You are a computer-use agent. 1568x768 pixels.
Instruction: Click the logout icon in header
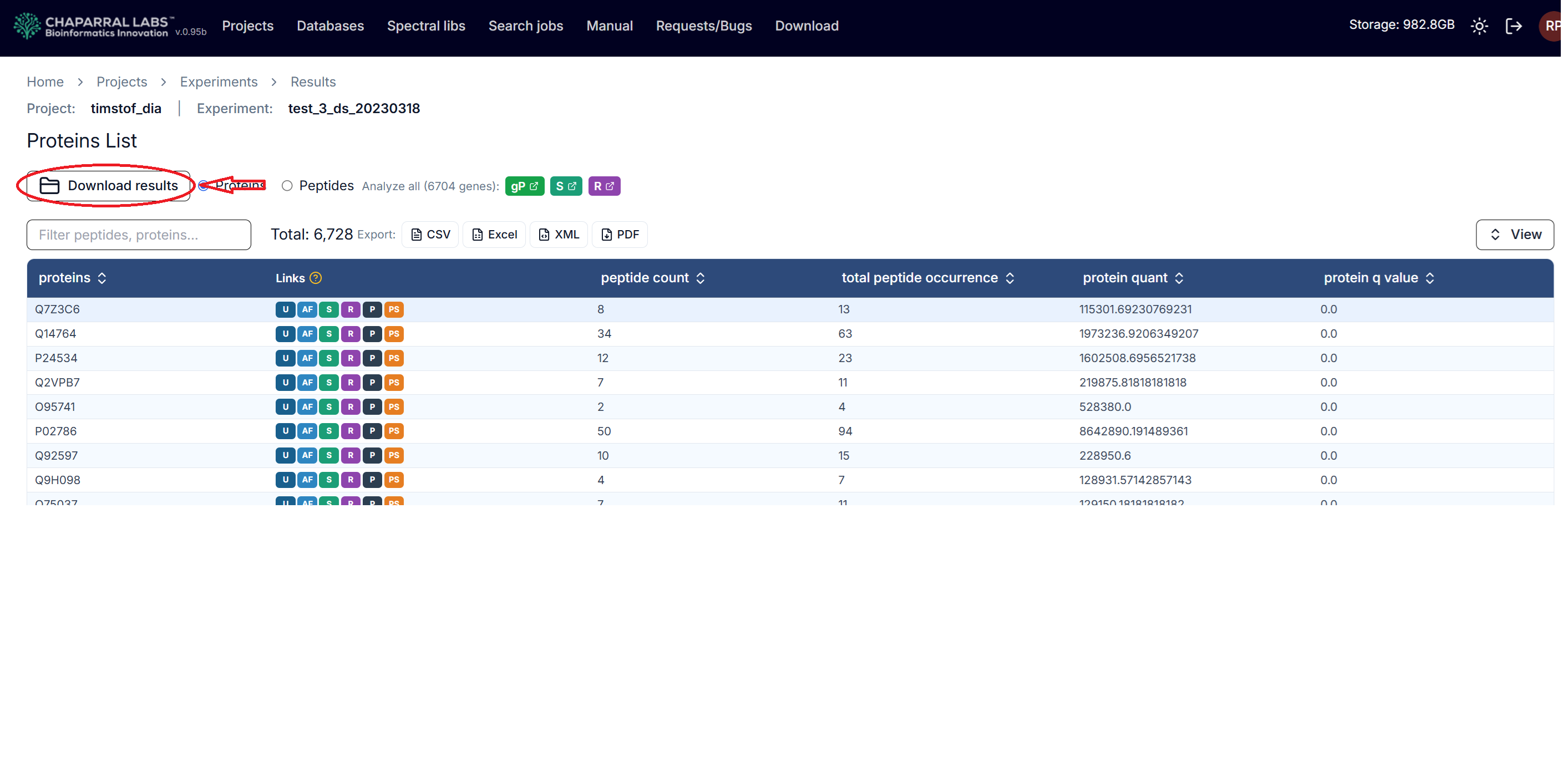[1514, 26]
